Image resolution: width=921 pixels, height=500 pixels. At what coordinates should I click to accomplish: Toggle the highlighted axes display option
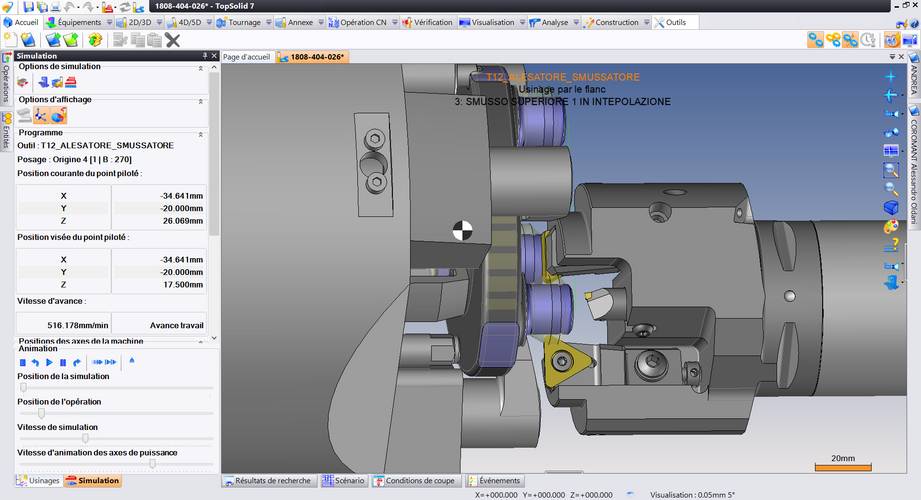41,116
